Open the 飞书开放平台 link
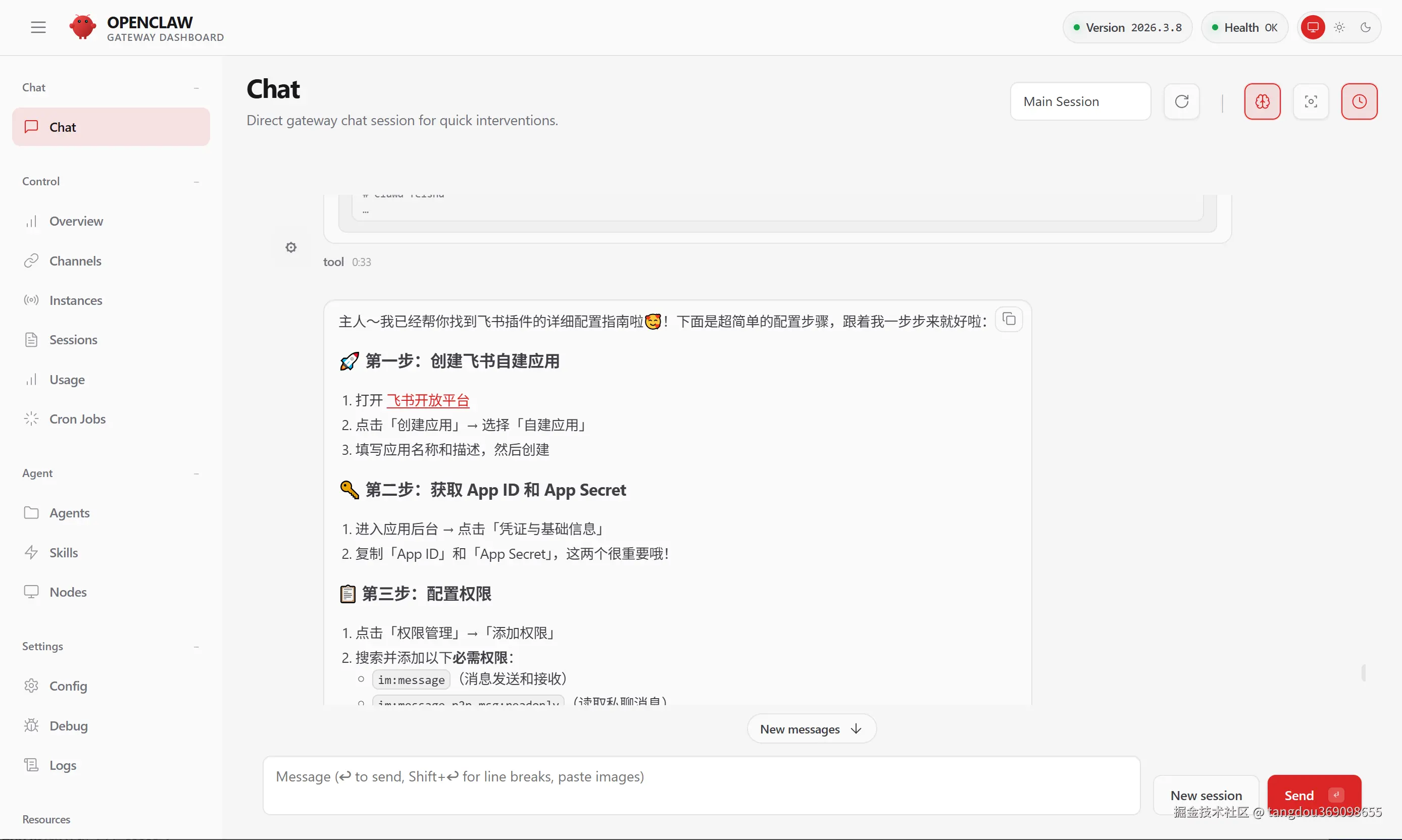 pos(428,401)
